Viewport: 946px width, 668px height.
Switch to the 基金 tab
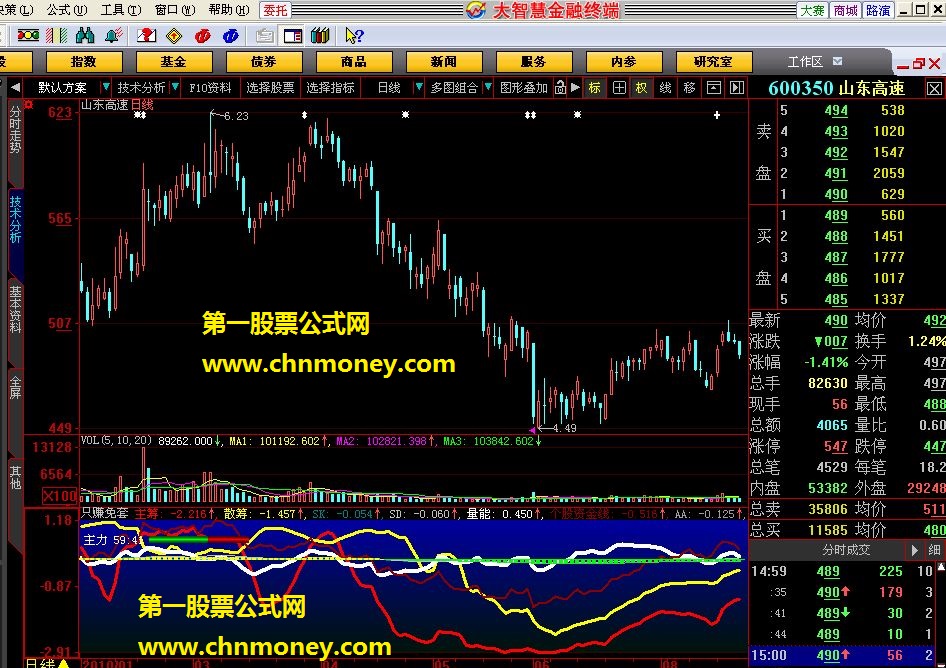[174, 62]
